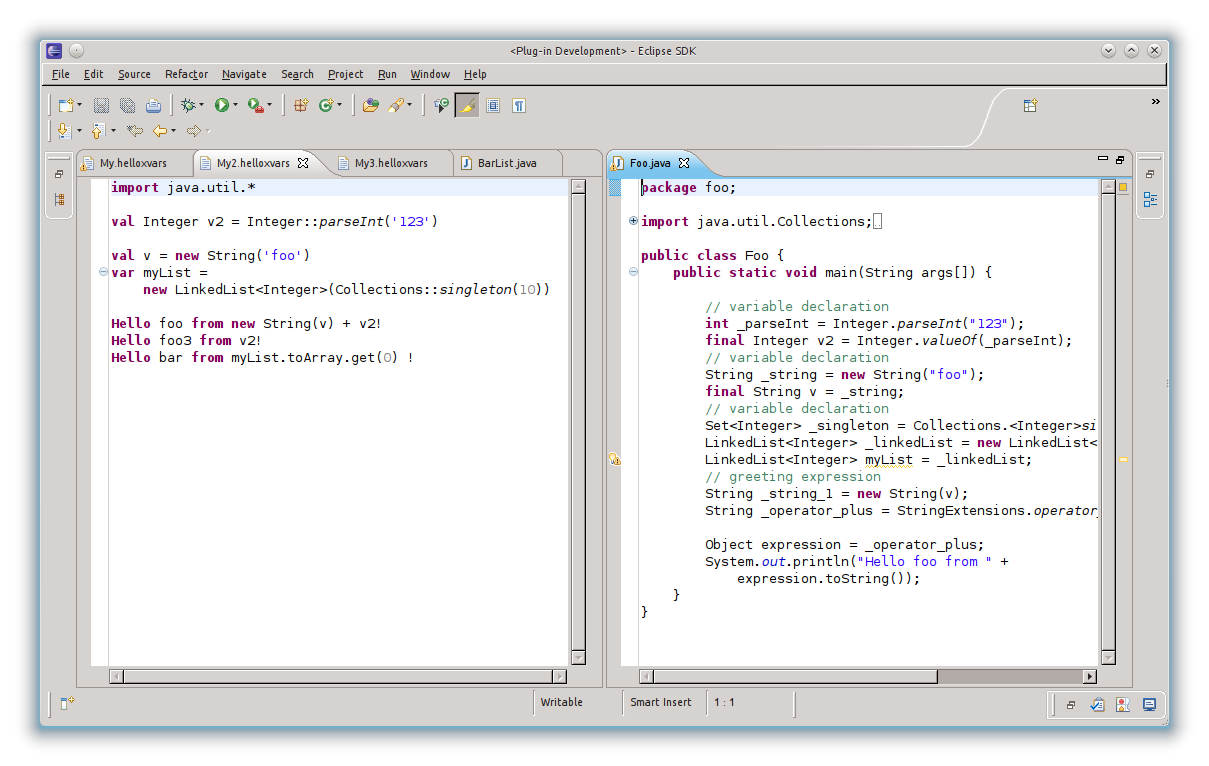Click the Open Perspective icon
The width and height of the screenshot is (1209, 766).
click(x=1030, y=105)
